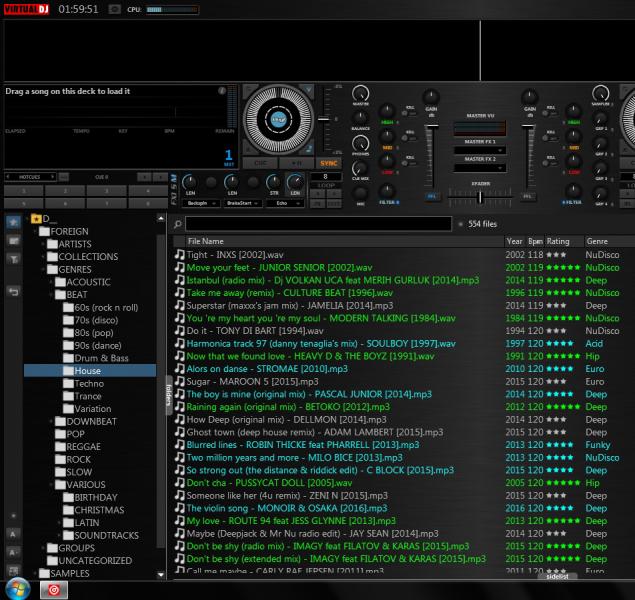Sort by Genre column header

click(x=609, y=241)
